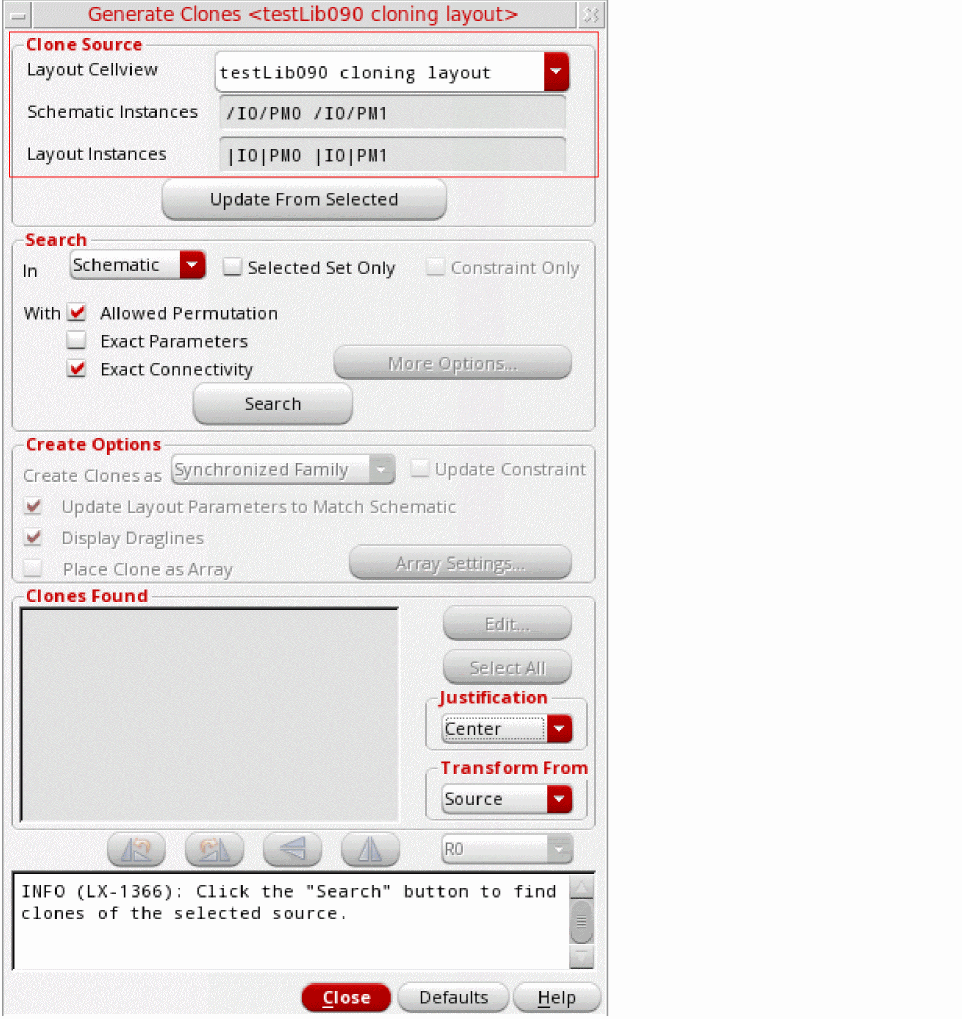Screen dimensions: 962x1019
Task: Click the flip horizontal mirror icon
Action: [x=370, y=849]
